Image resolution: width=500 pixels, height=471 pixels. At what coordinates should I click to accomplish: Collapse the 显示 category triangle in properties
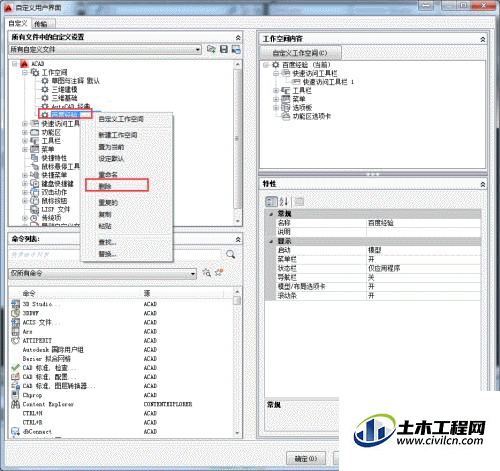click(271, 241)
